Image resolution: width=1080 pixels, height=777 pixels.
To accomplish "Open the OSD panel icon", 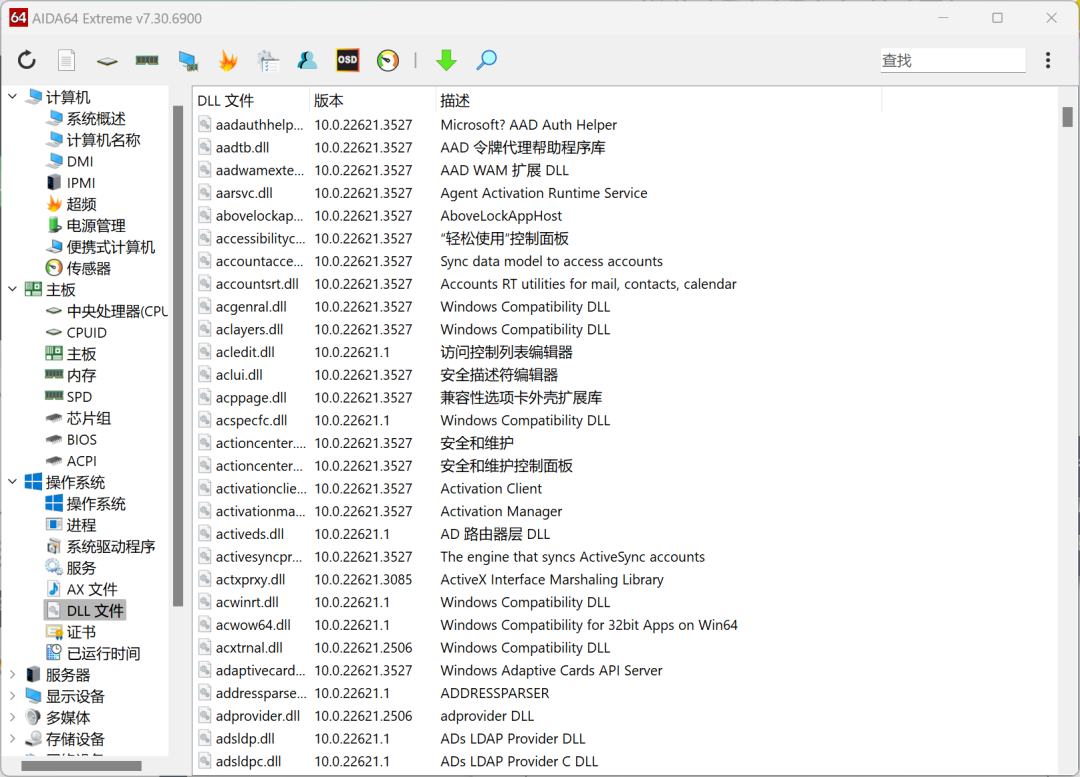I will tap(347, 61).
